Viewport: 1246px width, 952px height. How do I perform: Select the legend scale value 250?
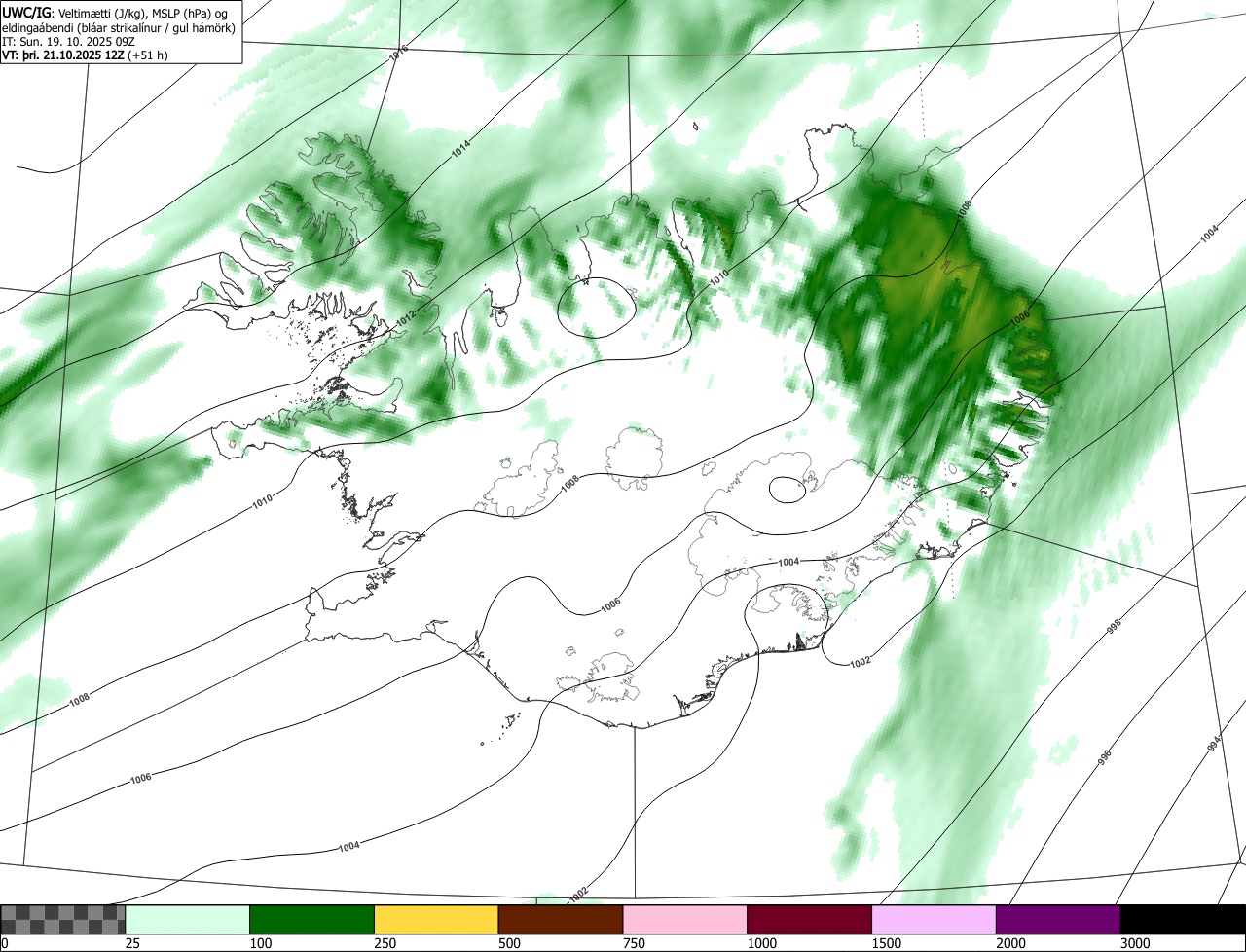pos(385,943)
